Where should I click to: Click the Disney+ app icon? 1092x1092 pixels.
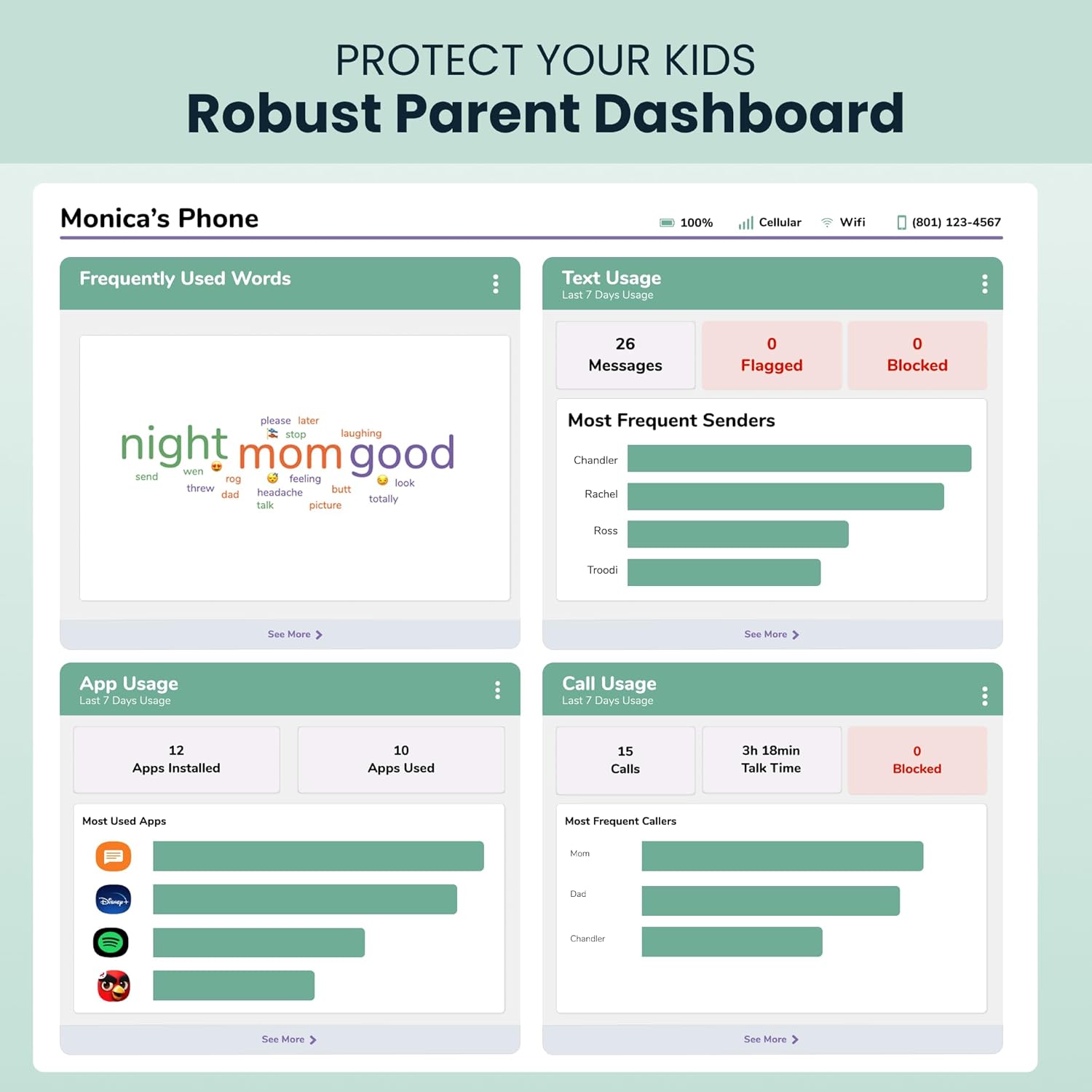click(x=114, y=900)
